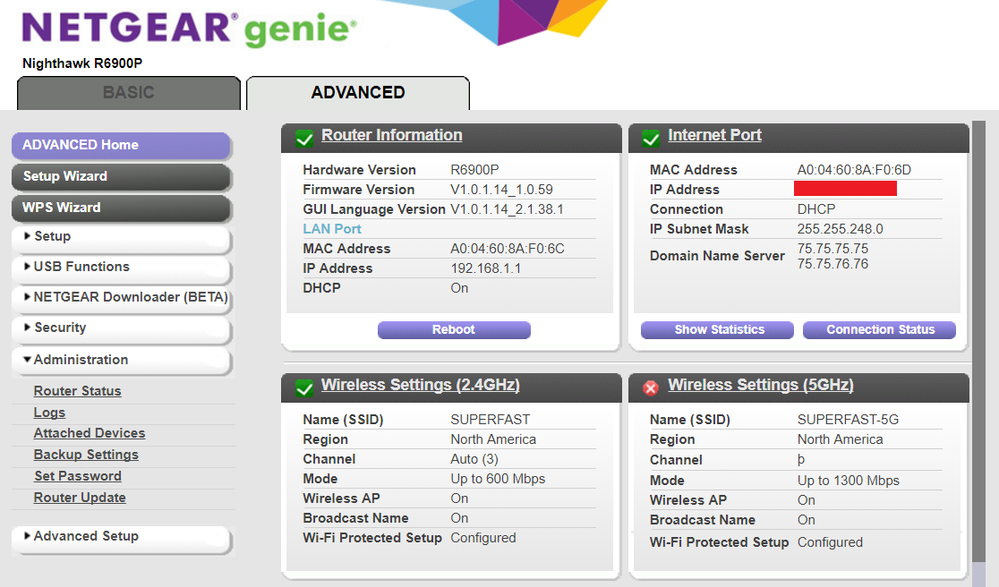Click the red X icon beside Wireless Settings 5GHz
This screenshot has height=587, width=999.
[650, 388]
